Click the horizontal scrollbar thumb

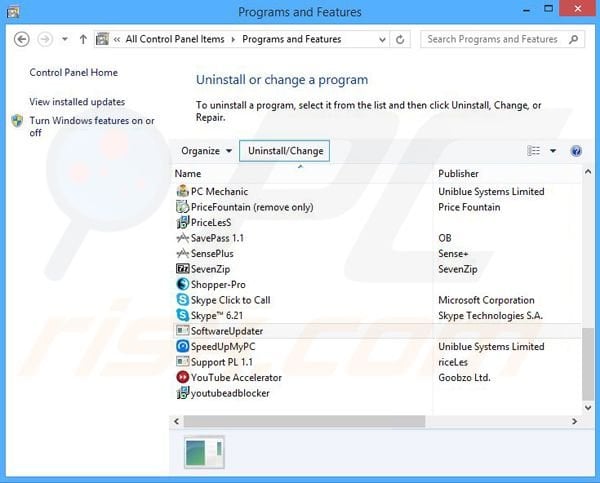304,421
